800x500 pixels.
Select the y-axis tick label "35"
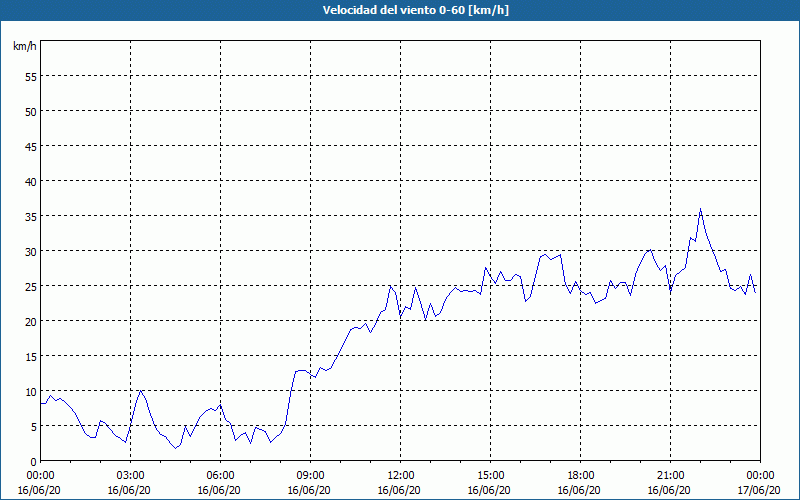point(31,216)
